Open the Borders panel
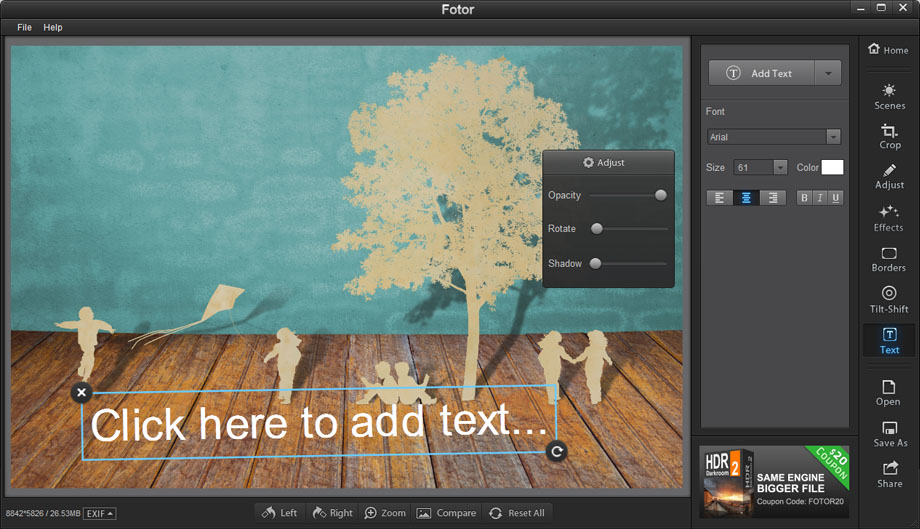Viewport: 920px width, 529px height. 888,259
